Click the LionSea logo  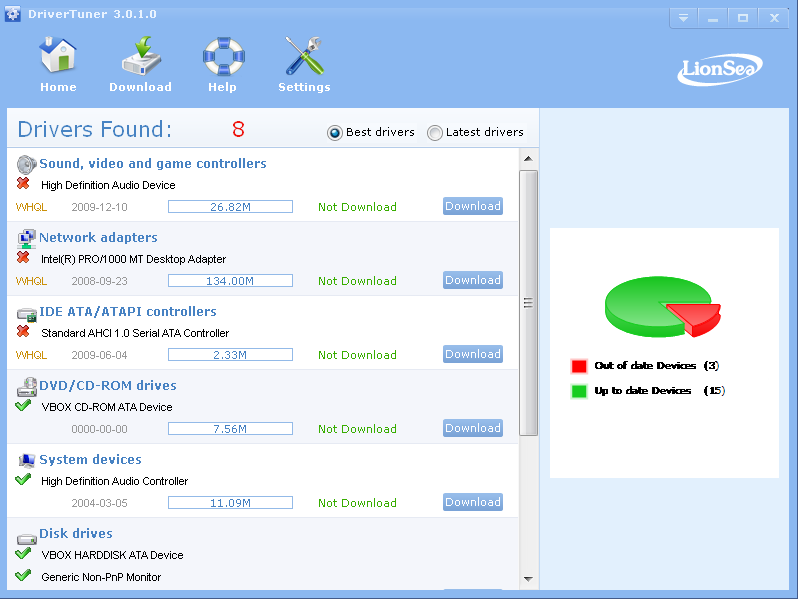[719, 69]
